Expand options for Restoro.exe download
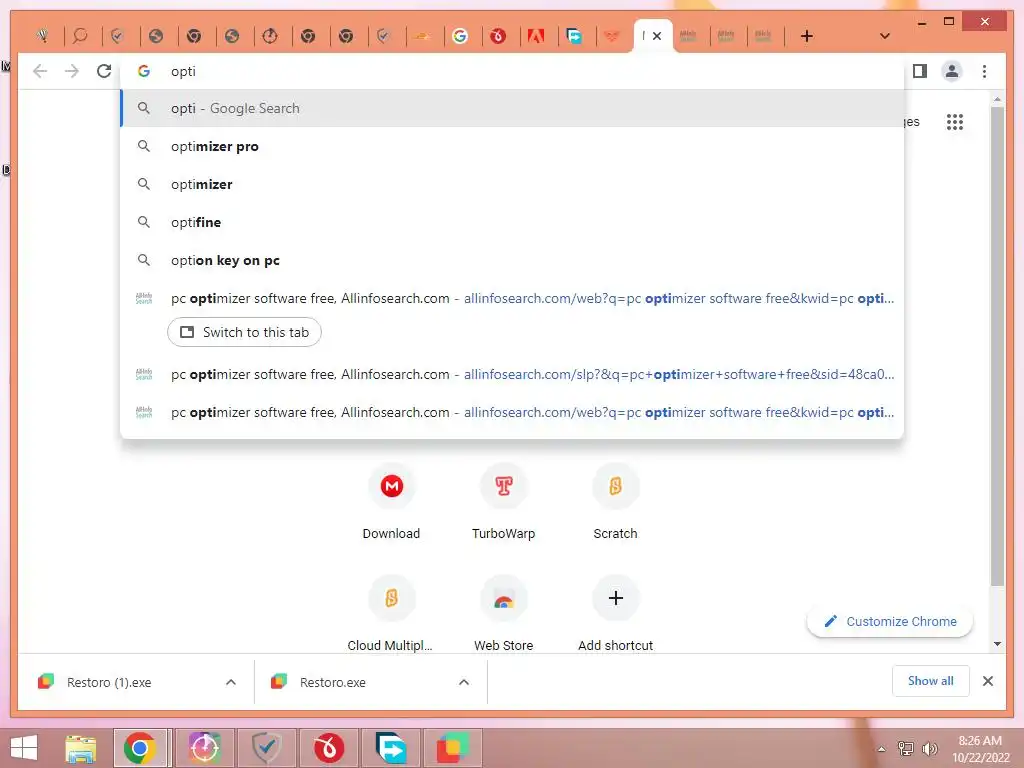 click(x=464, y=682)
